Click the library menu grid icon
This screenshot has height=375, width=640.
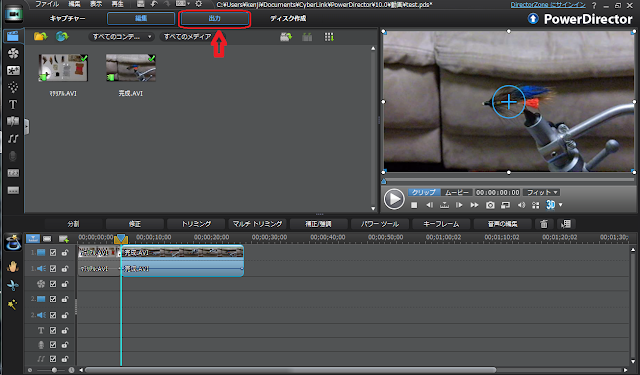(329, 37)
